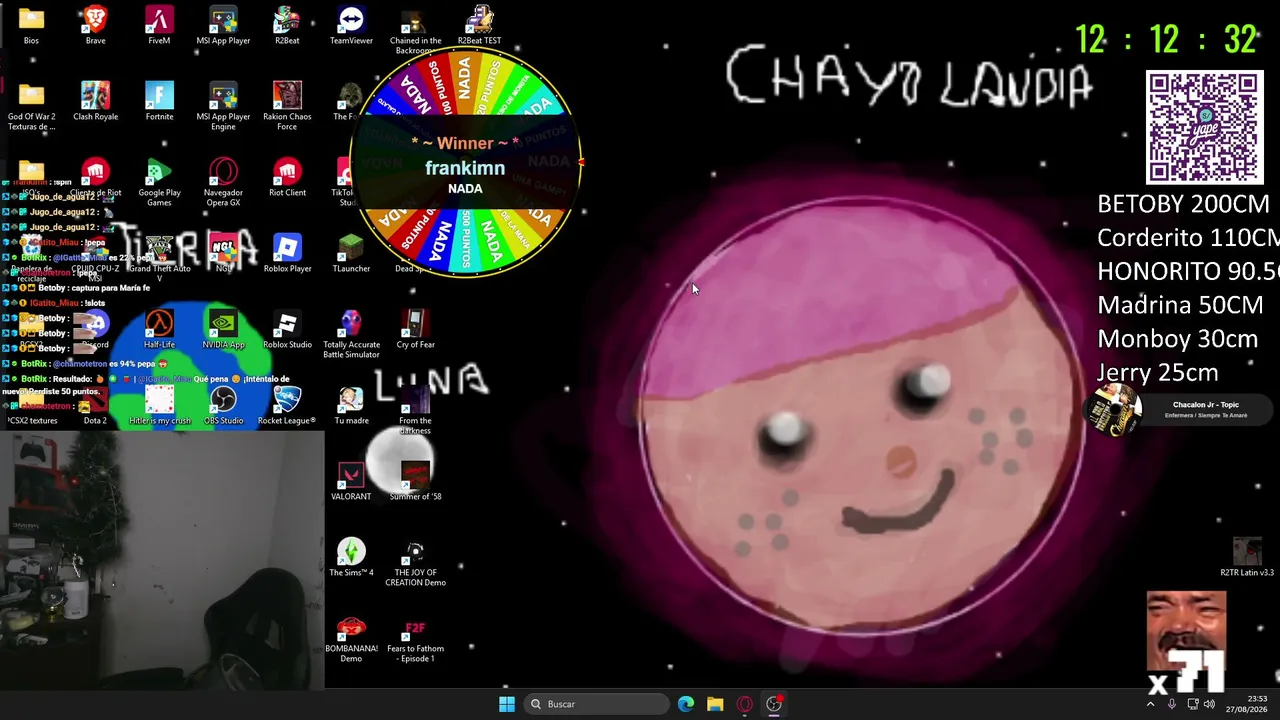This screenshot has height=720, width=1280.
Task: Open the Bios folder on the desktop
Action: pyautogui.click(x=31, y=26)
